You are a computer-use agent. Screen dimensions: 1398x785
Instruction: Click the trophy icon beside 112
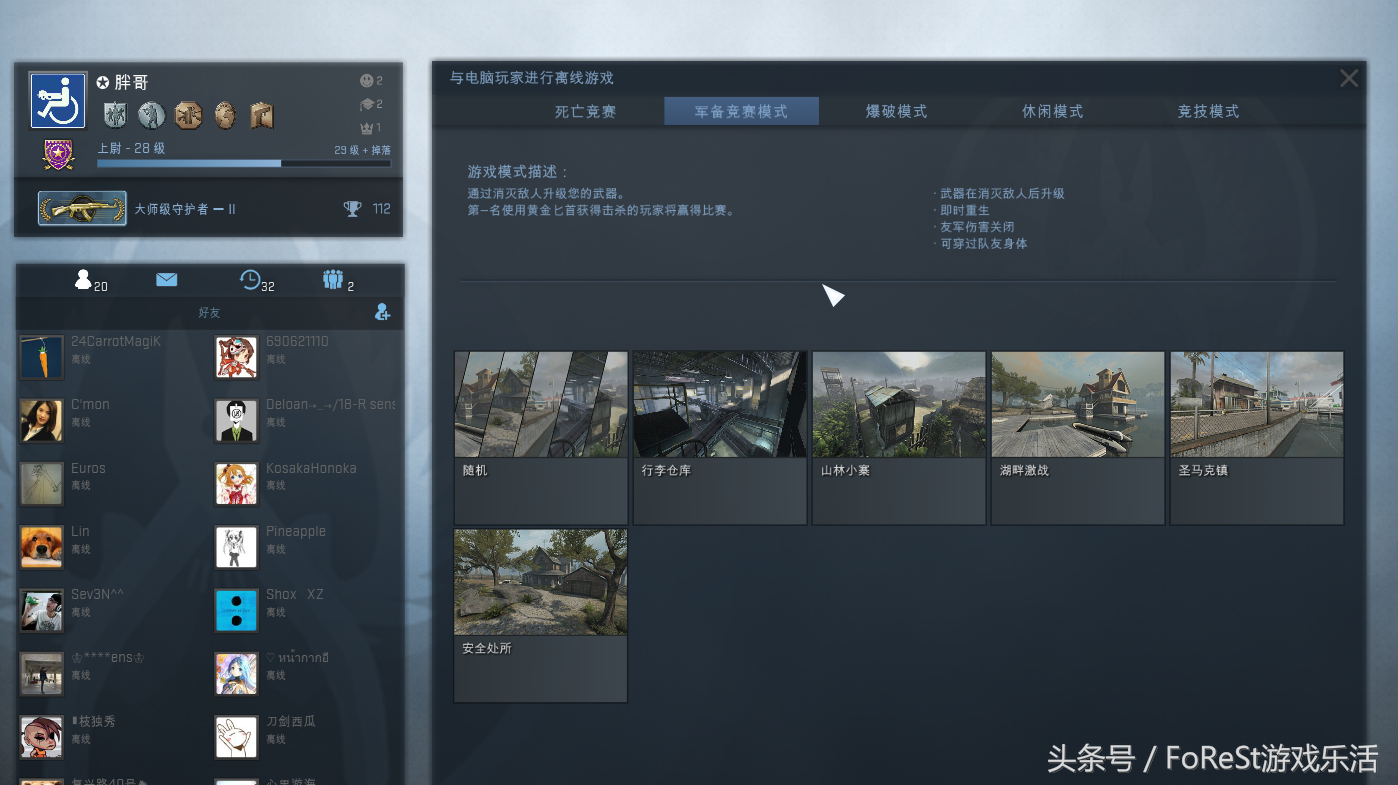tap(352, 208)
